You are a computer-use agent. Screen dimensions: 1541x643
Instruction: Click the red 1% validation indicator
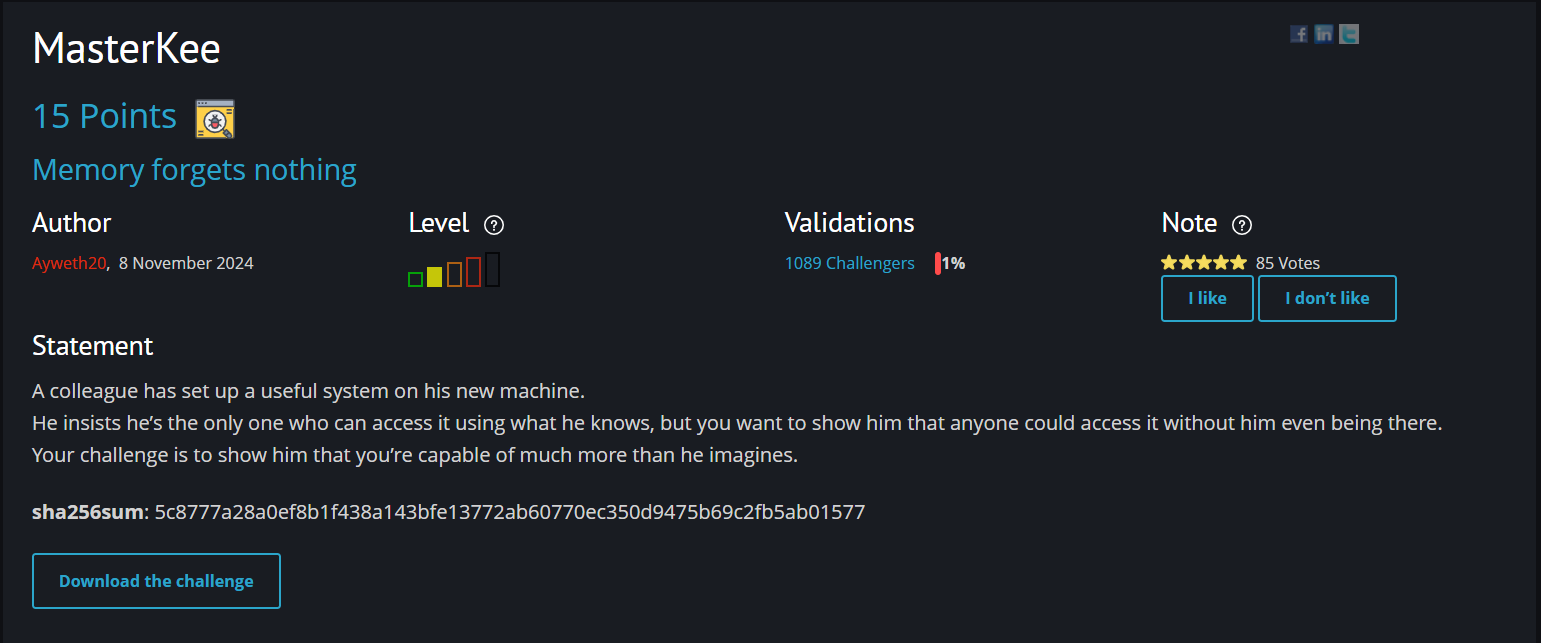(950, 263)
